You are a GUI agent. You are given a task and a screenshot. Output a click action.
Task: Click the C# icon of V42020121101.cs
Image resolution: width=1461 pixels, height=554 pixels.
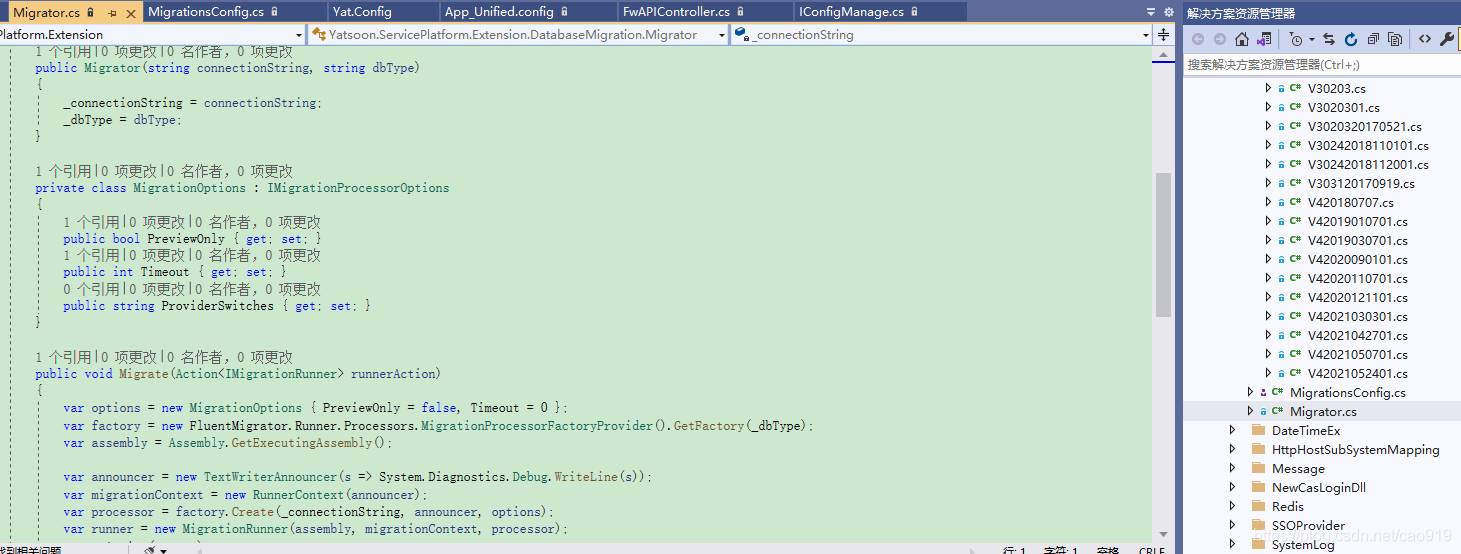(x=1296, y=297)
